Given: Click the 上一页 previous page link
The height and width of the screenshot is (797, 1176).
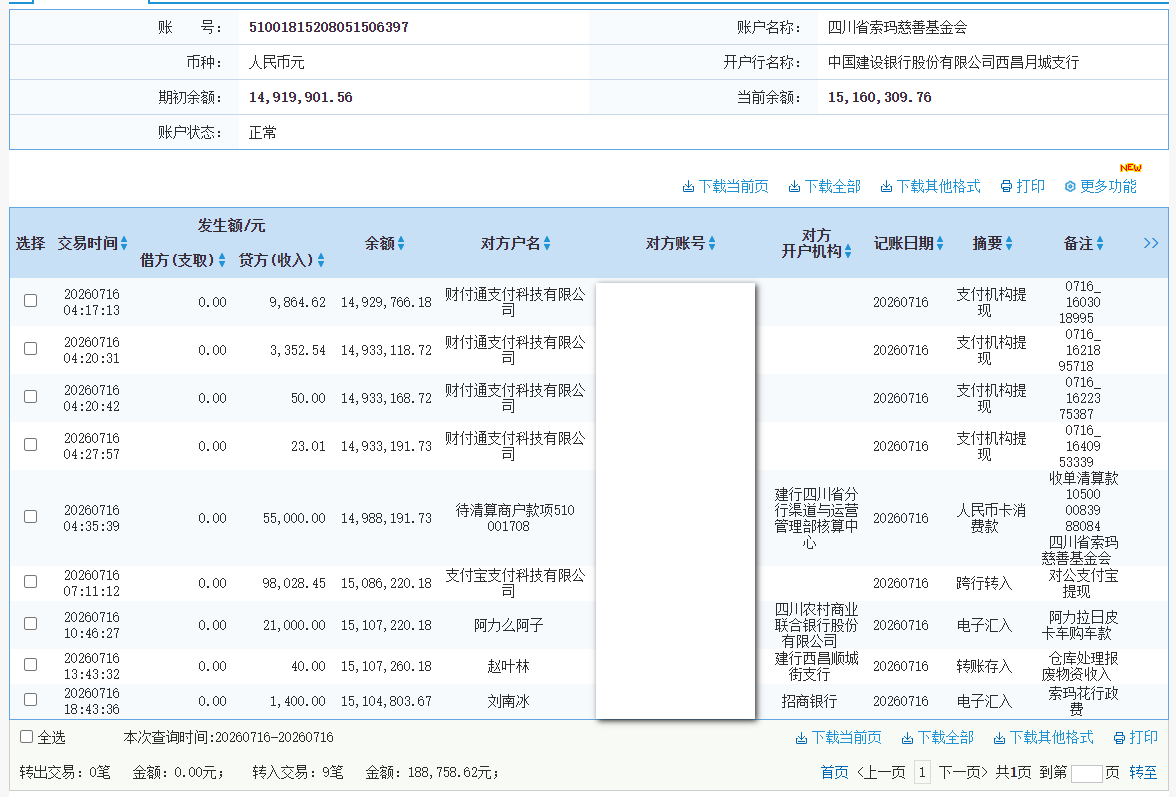Looking at the screenshot, I should [881, 772].
